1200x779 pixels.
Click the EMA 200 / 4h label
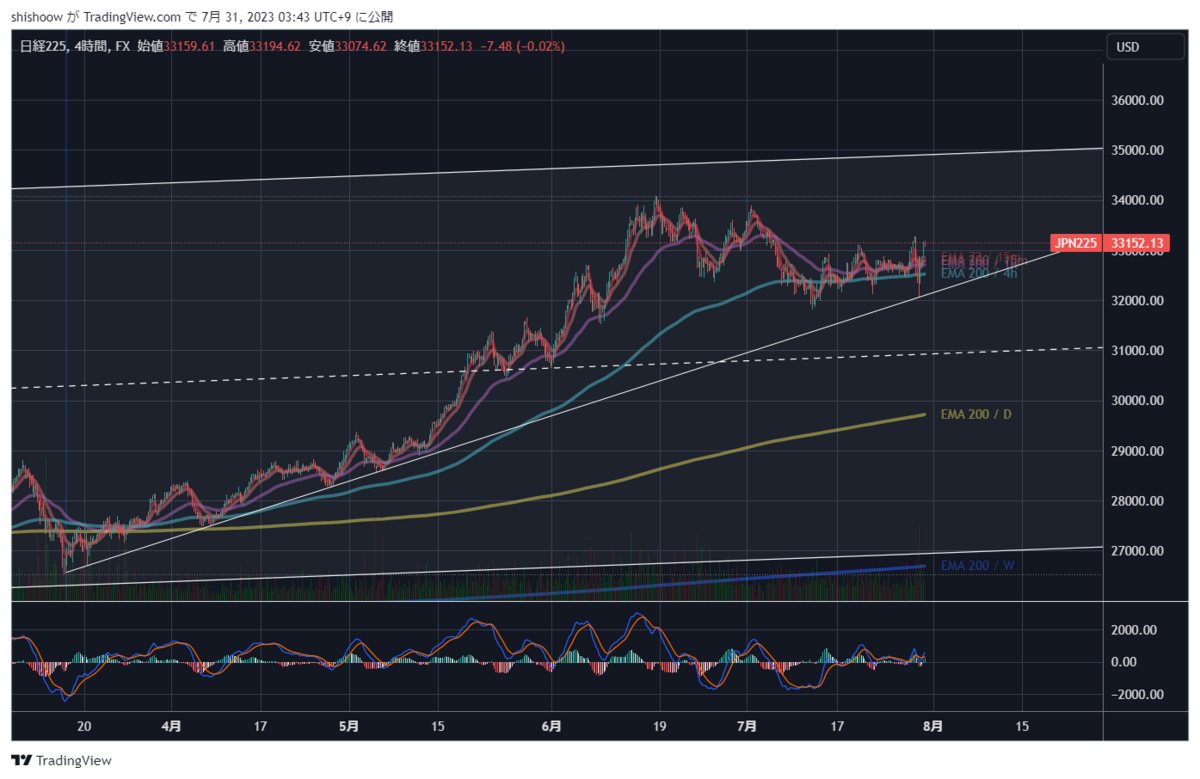tap(979, 273)
